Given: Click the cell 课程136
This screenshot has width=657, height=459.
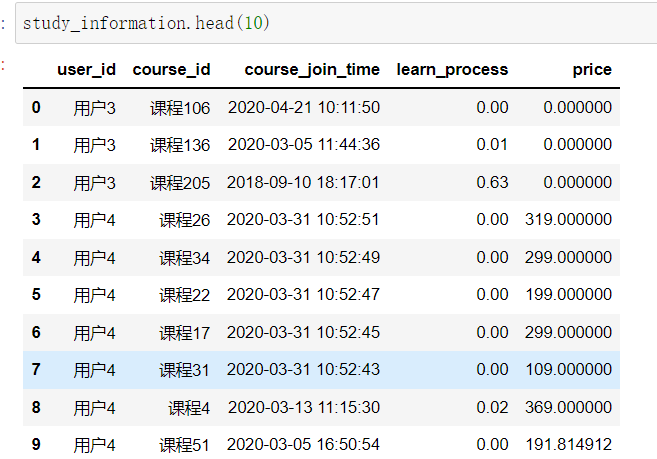Looking at the screenshot, I should point(180,145).
